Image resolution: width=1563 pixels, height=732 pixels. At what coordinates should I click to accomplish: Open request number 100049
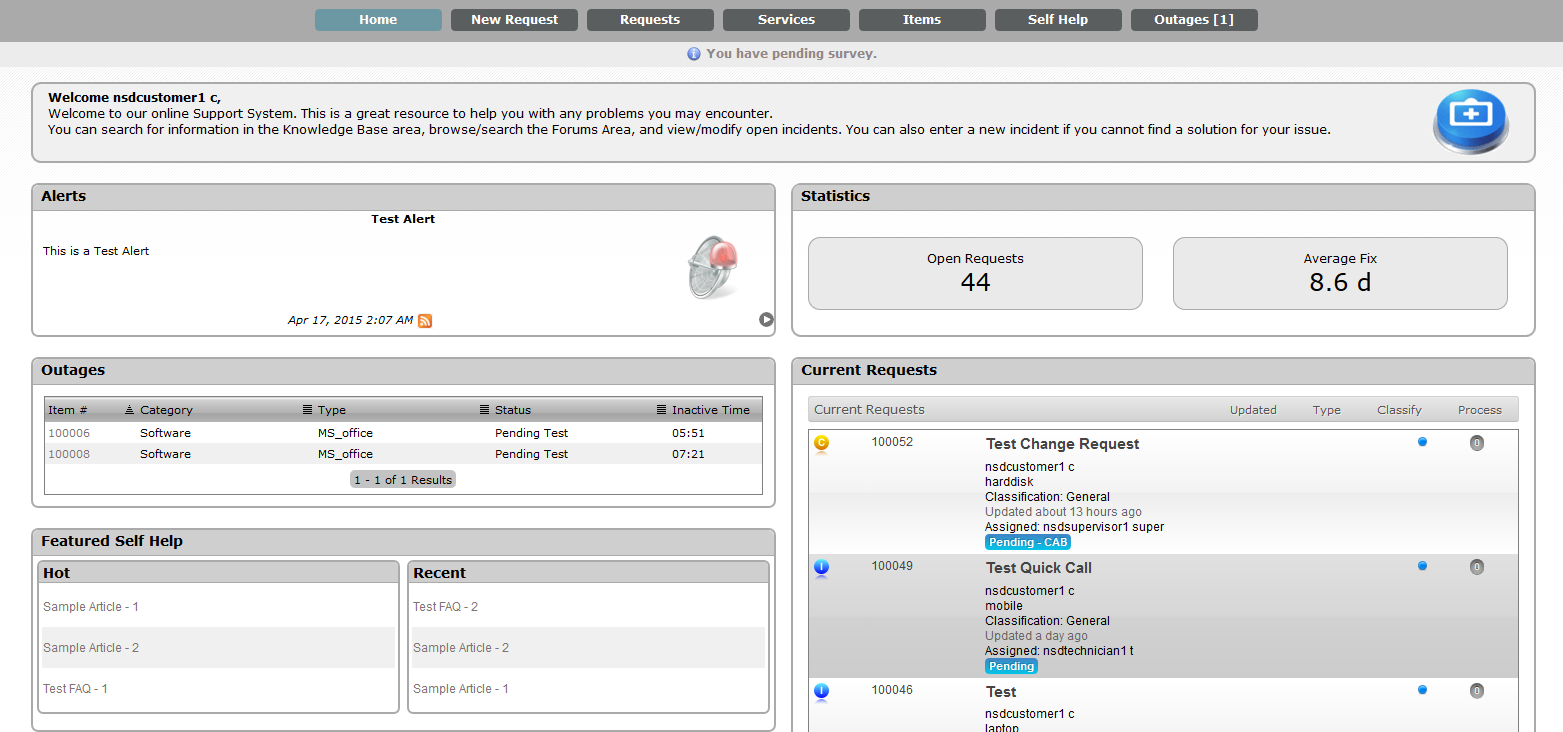point(892,566)
